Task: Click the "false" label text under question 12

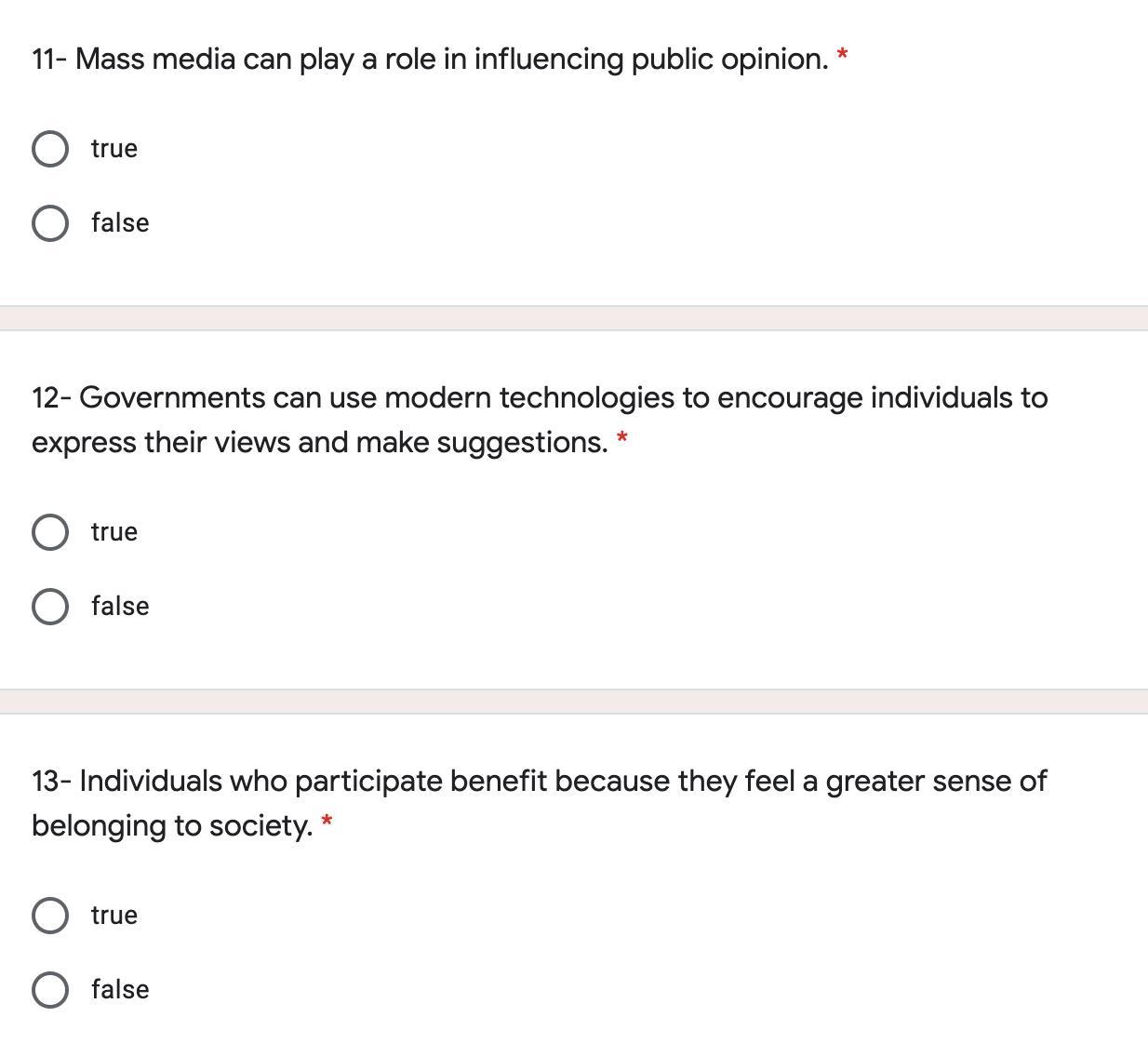Action: click(x=120, y=607)
